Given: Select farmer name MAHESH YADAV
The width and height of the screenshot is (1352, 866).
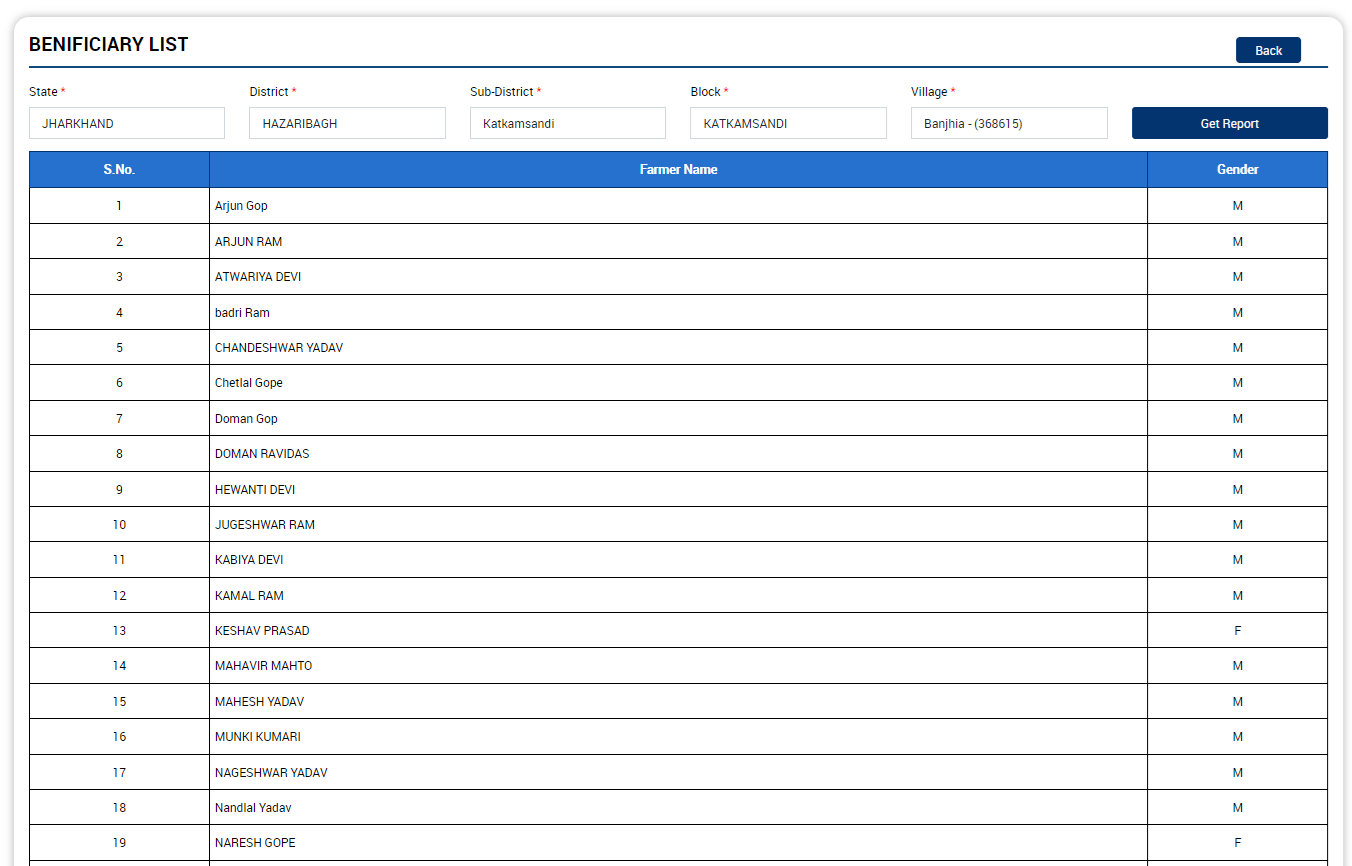Looking at the screenshot, I should tap(259, 702).
